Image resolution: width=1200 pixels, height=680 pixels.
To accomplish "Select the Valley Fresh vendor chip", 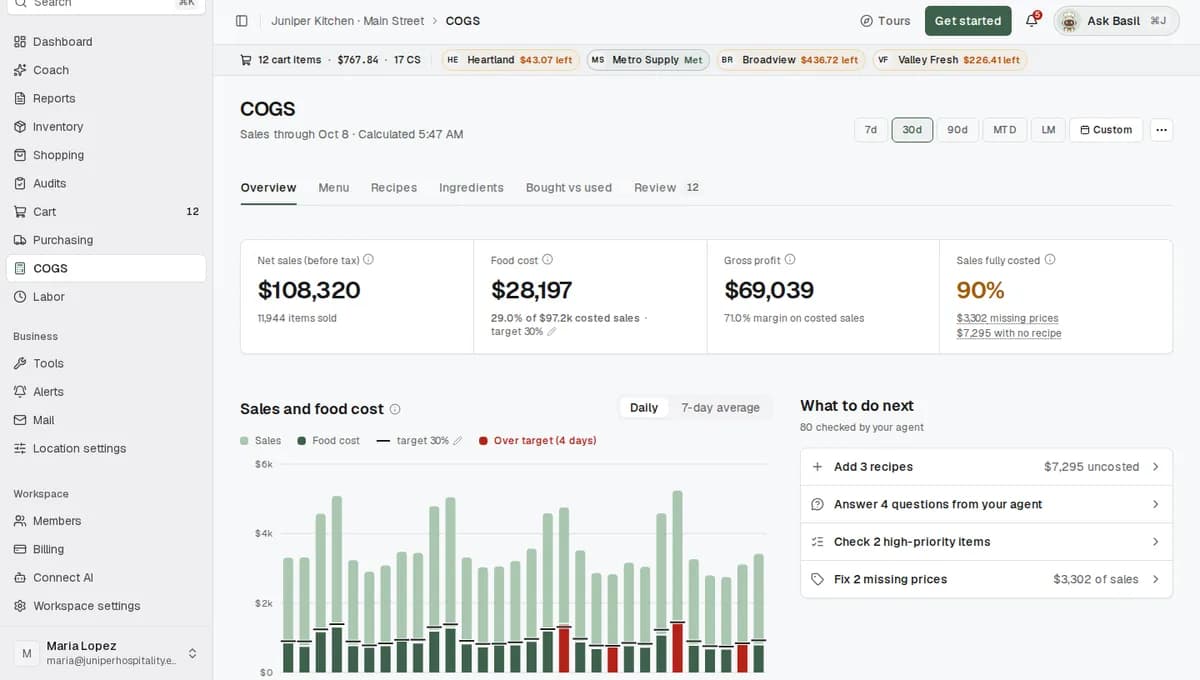I will [950, 60].
